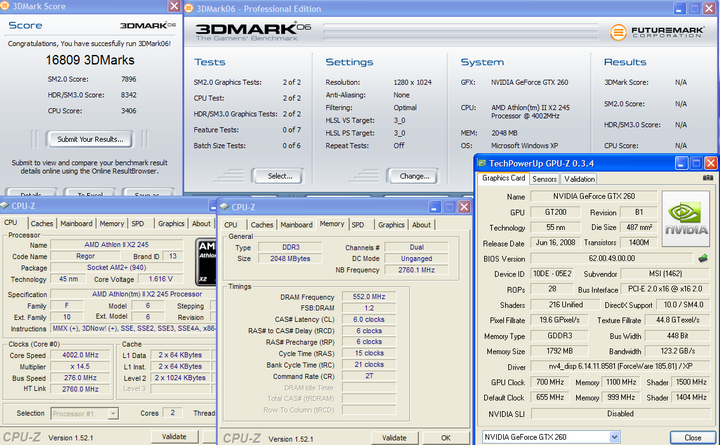Viewport: 720px width, 445px height.
Task: Click the Change... button under Settings
Action: (414, 176)
